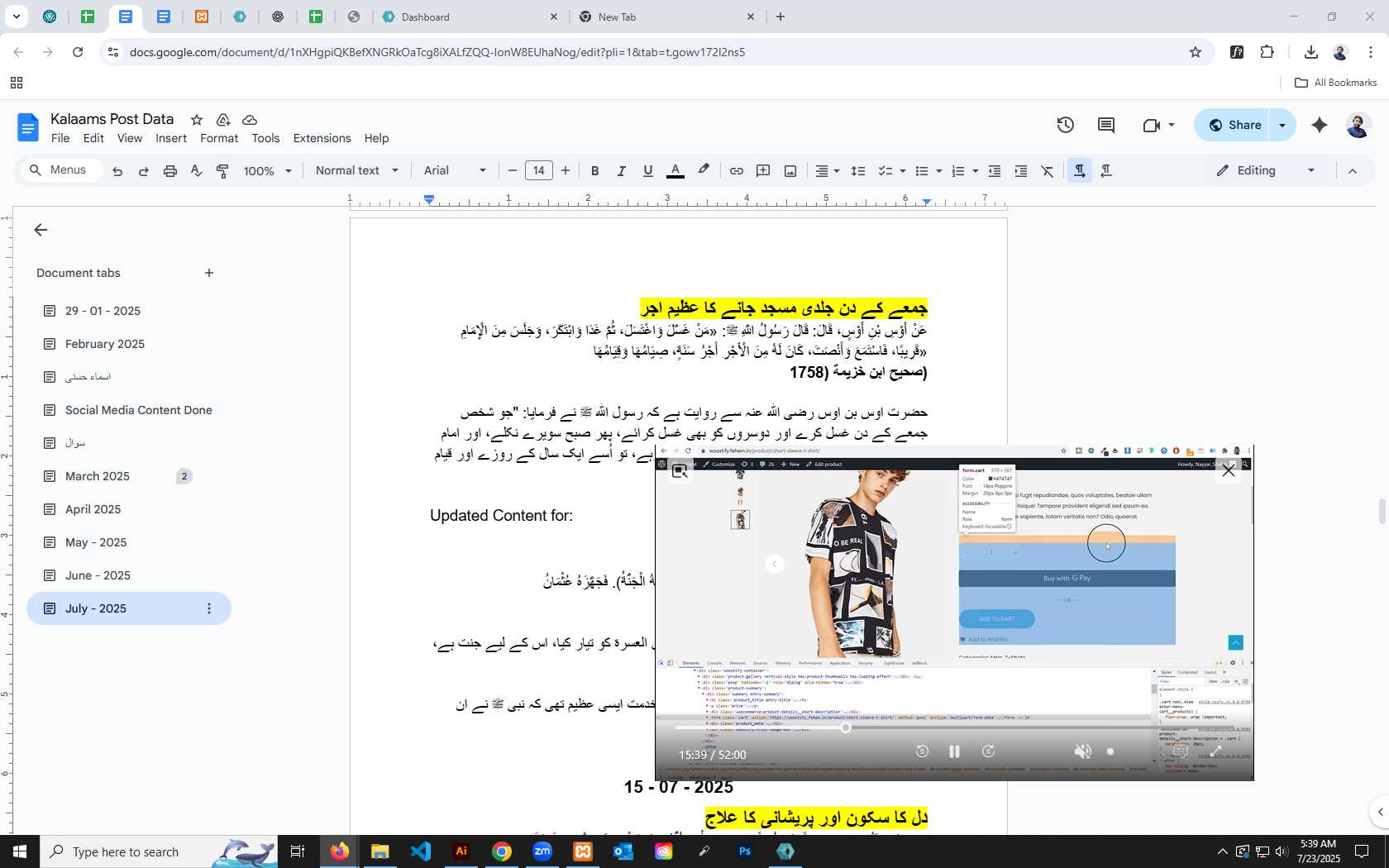Decrease the font size
This screenshot has height=868, width=1389.
[x=513, y=171]
